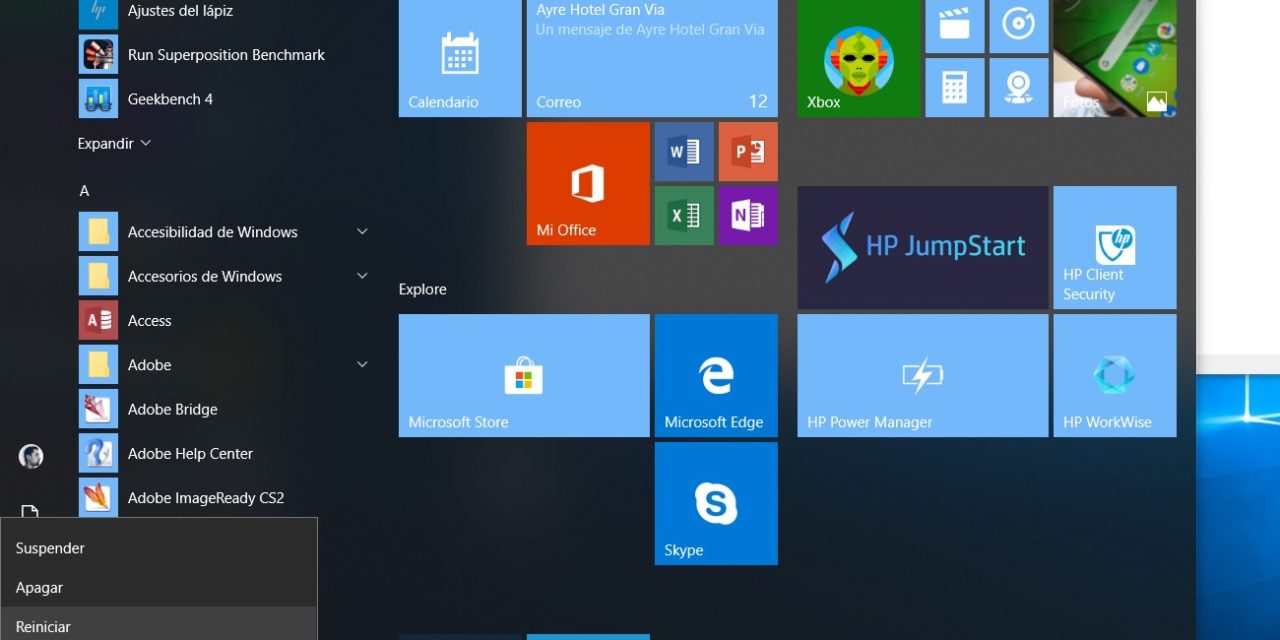
Task: Open the Microsoft Store tile
Action: tap(523, 375)
